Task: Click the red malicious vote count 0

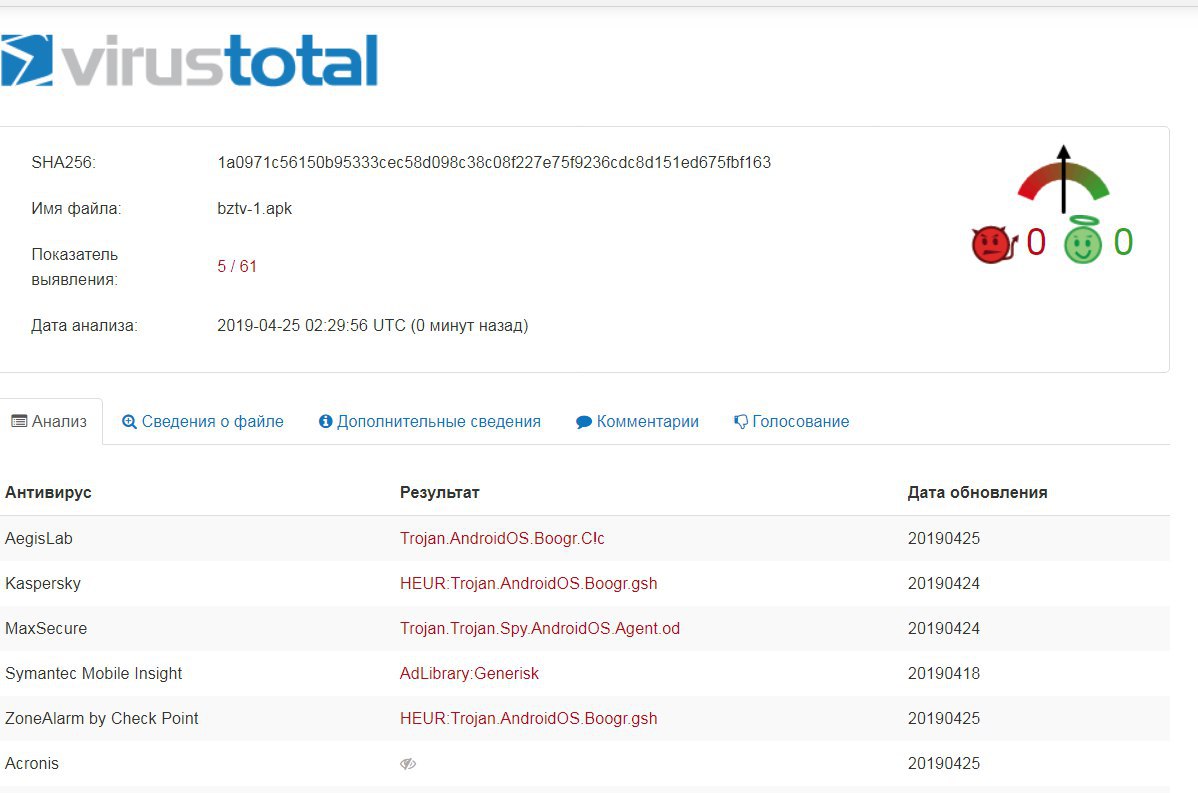Action: [x=1036, y=242]
